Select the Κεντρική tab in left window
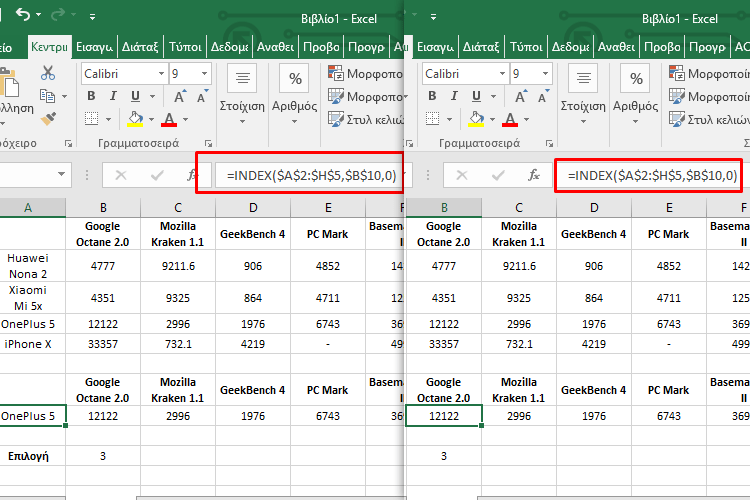750x500 pixels. [49, 47]
